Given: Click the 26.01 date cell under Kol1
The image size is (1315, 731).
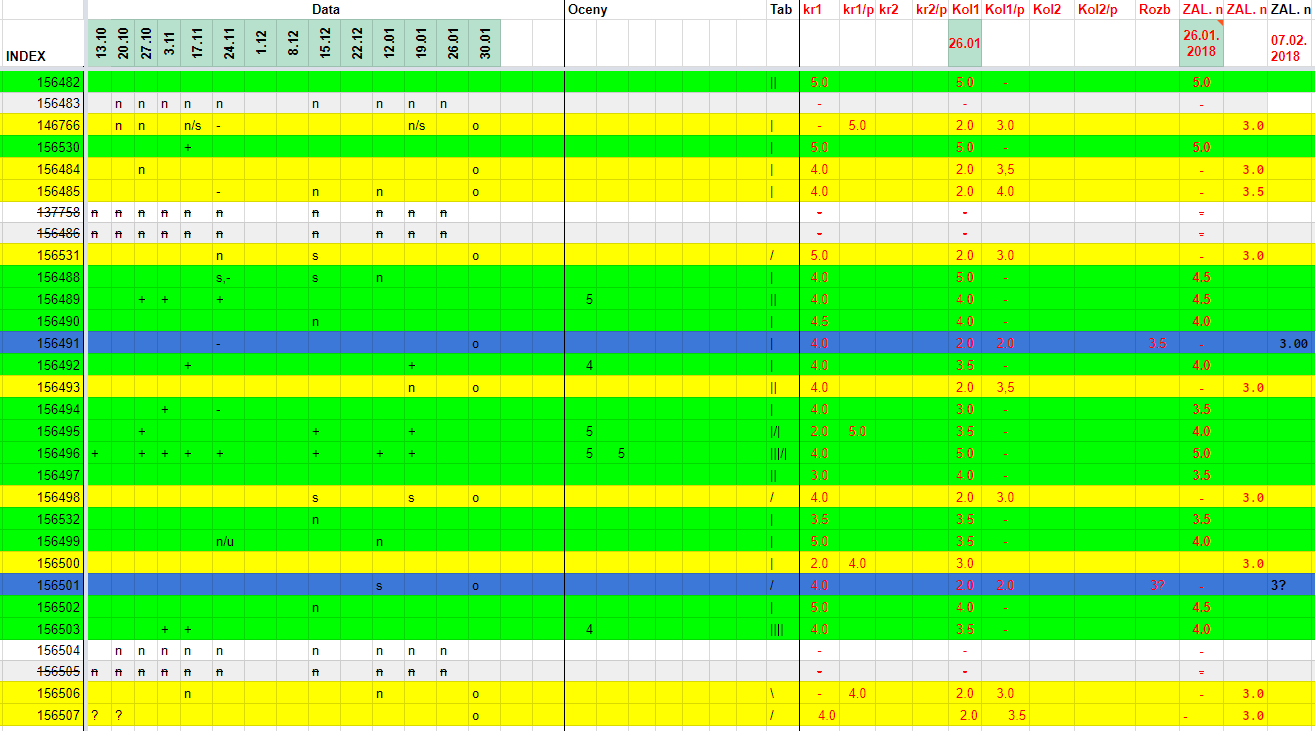Looking at the screenshot, I should tap(964, 43).
